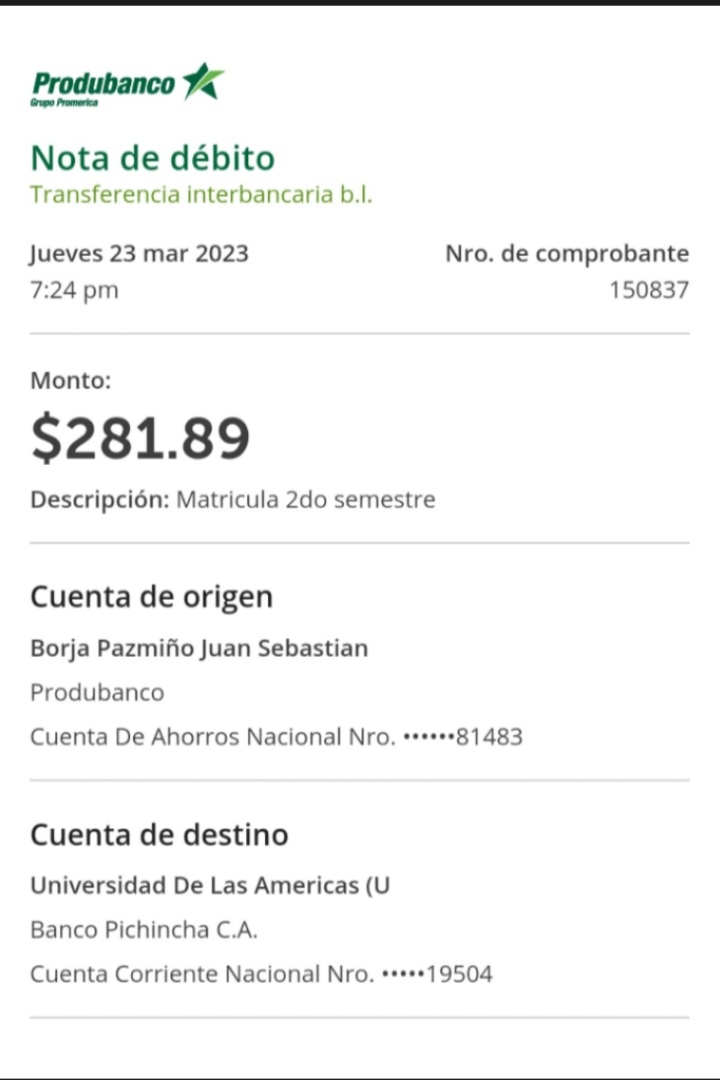Screen dimensions: 720x1080
Task: Click the time "7:24 pm"
Action: 74,290
